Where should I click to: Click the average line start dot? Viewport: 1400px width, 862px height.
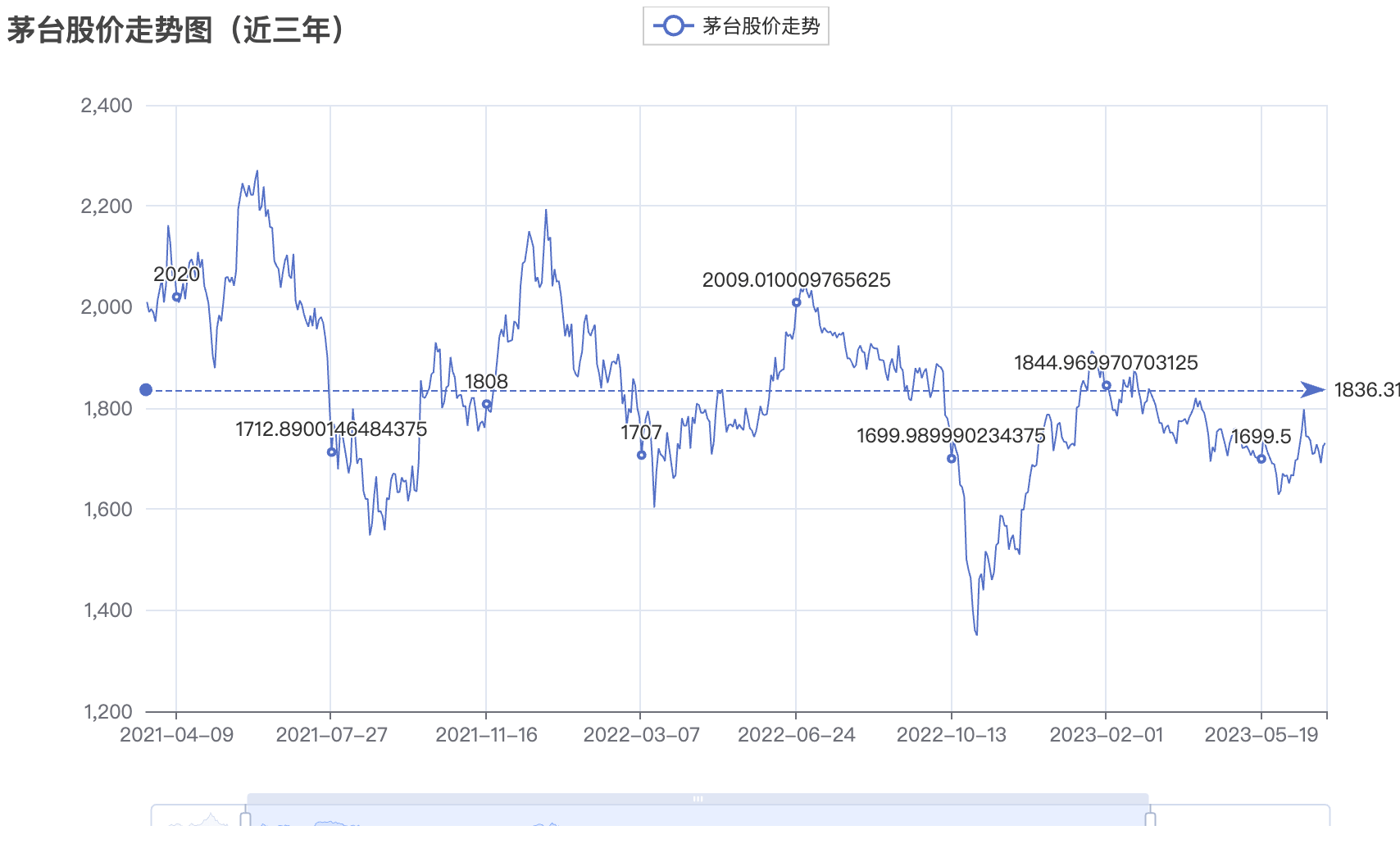146,390
